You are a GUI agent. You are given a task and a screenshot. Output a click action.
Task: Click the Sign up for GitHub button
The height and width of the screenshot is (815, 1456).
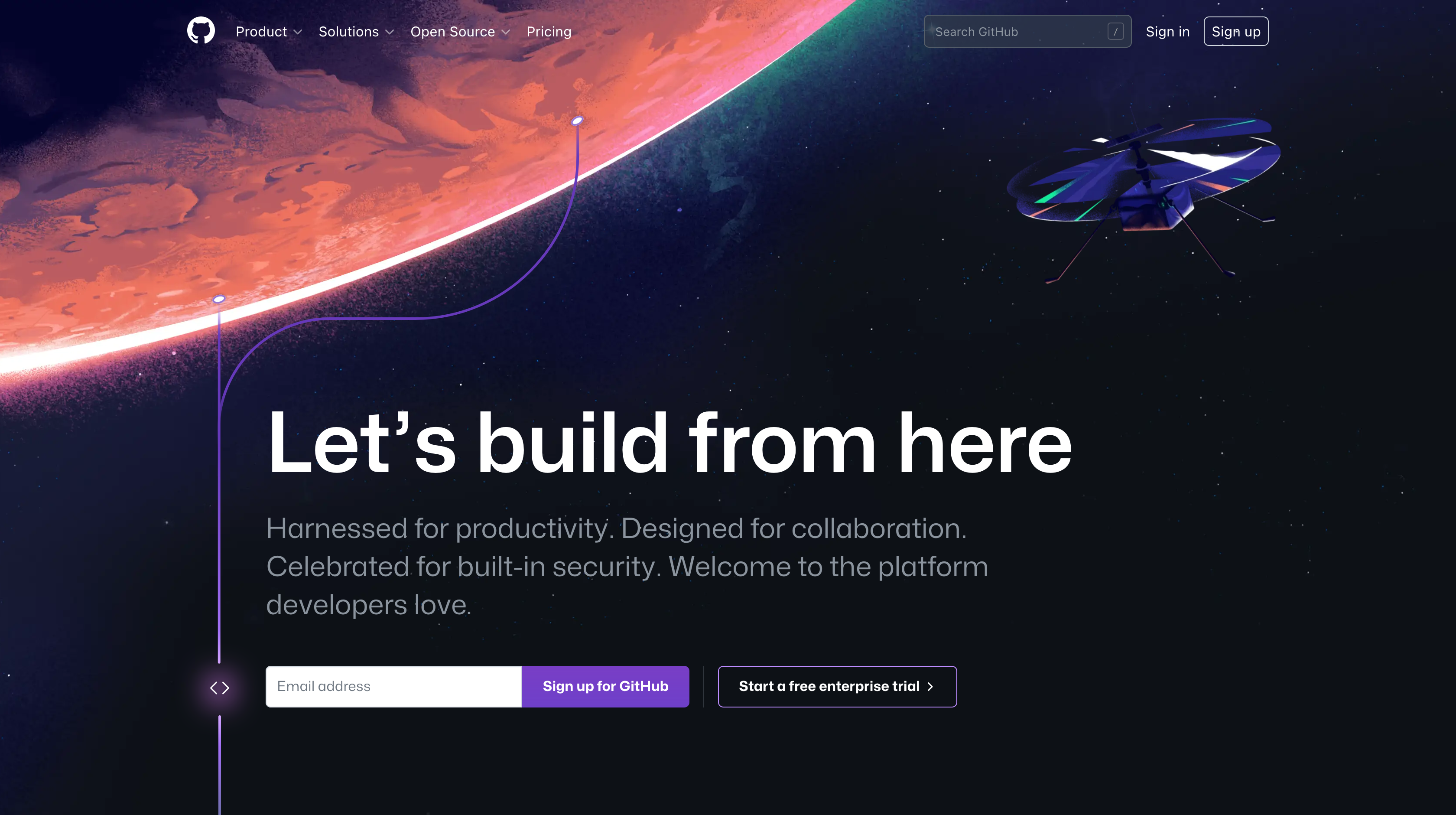[605, 686]
